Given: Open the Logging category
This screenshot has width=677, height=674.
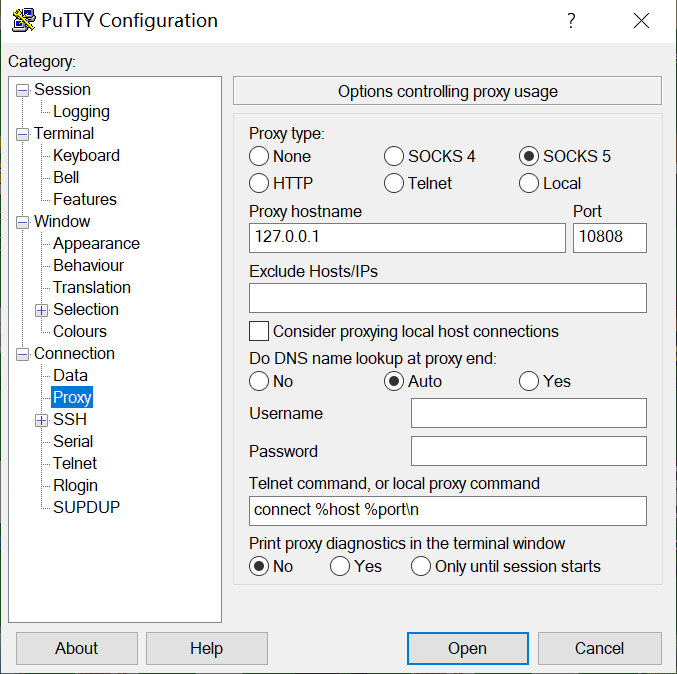Looking at the screenshot, I should pos(81,112).
